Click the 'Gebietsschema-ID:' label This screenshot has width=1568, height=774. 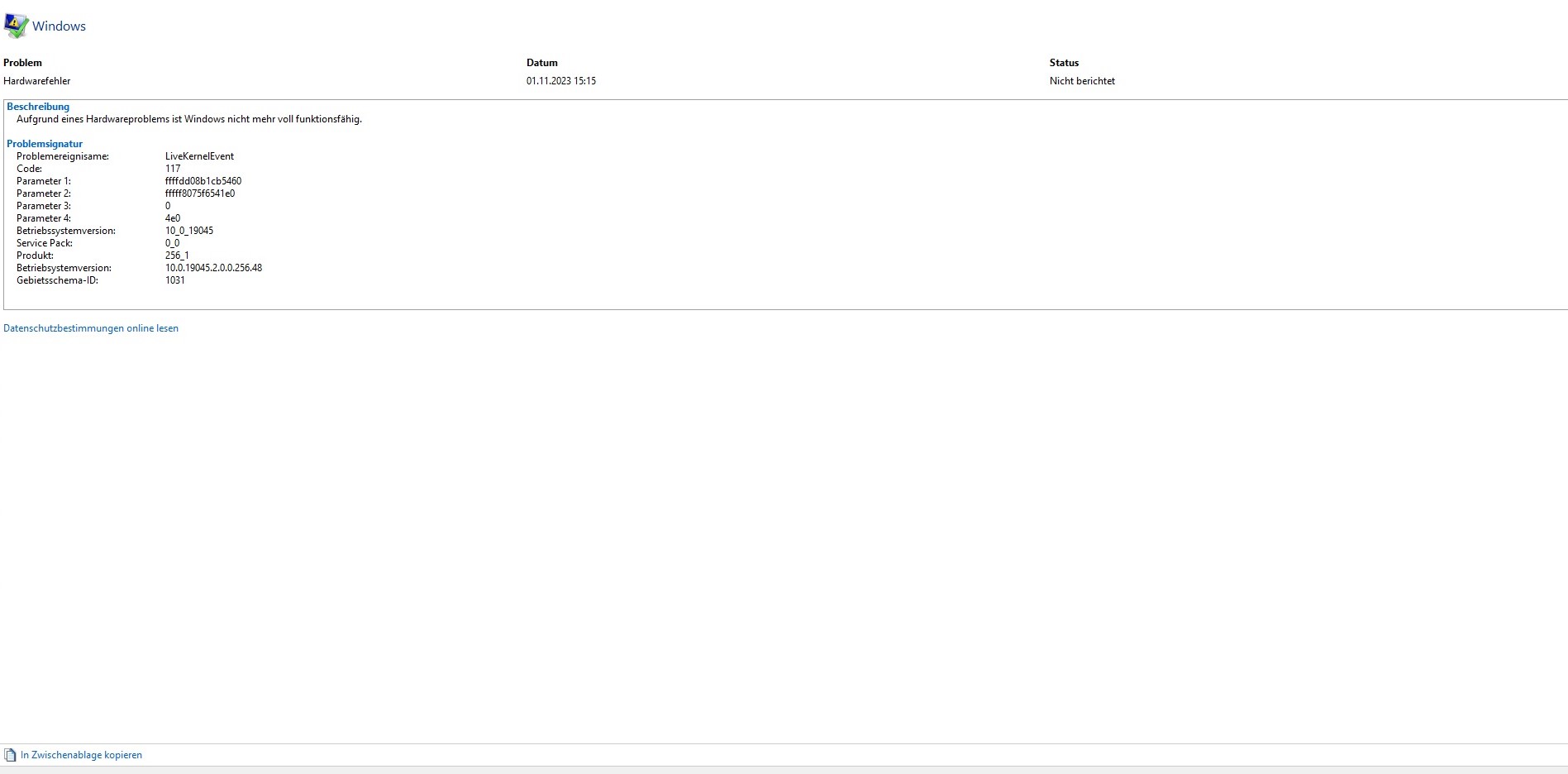pos(57,280)
